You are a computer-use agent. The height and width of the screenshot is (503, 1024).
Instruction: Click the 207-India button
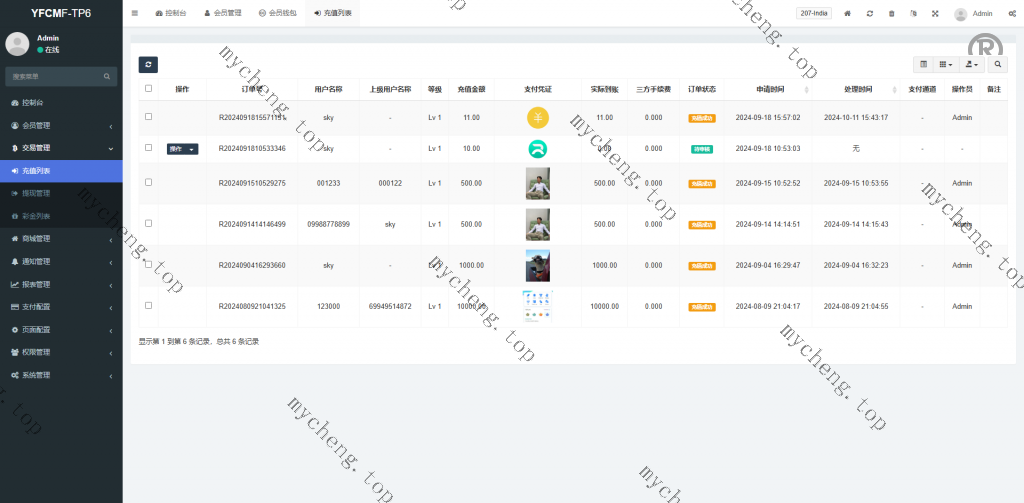[813, 13]
